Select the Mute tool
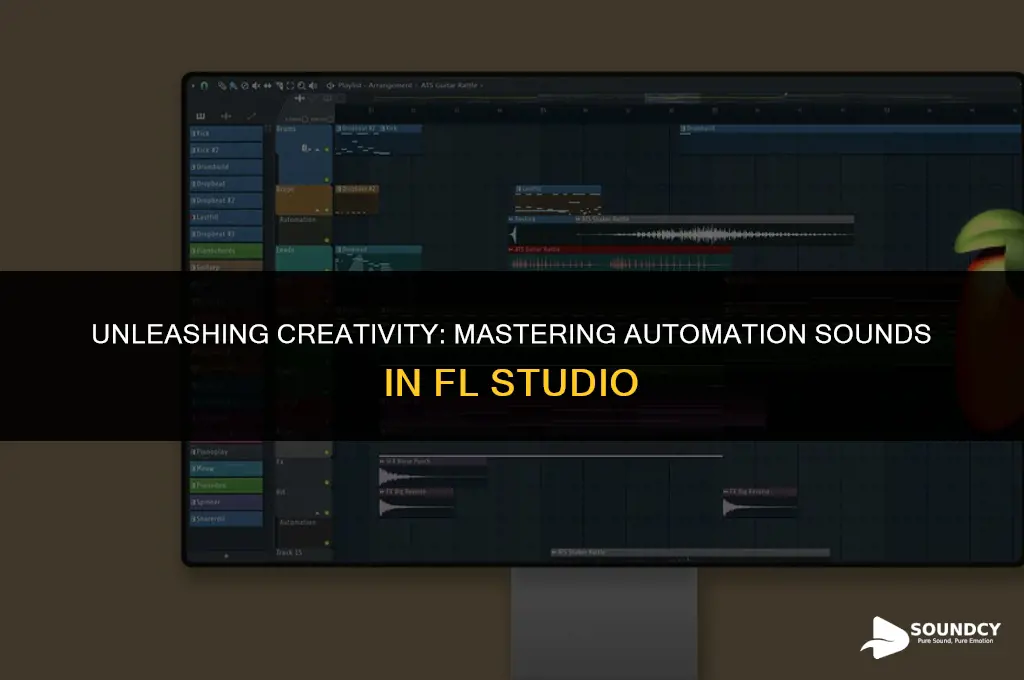Viewport: 1024px width, 680px height. point(256,86)
